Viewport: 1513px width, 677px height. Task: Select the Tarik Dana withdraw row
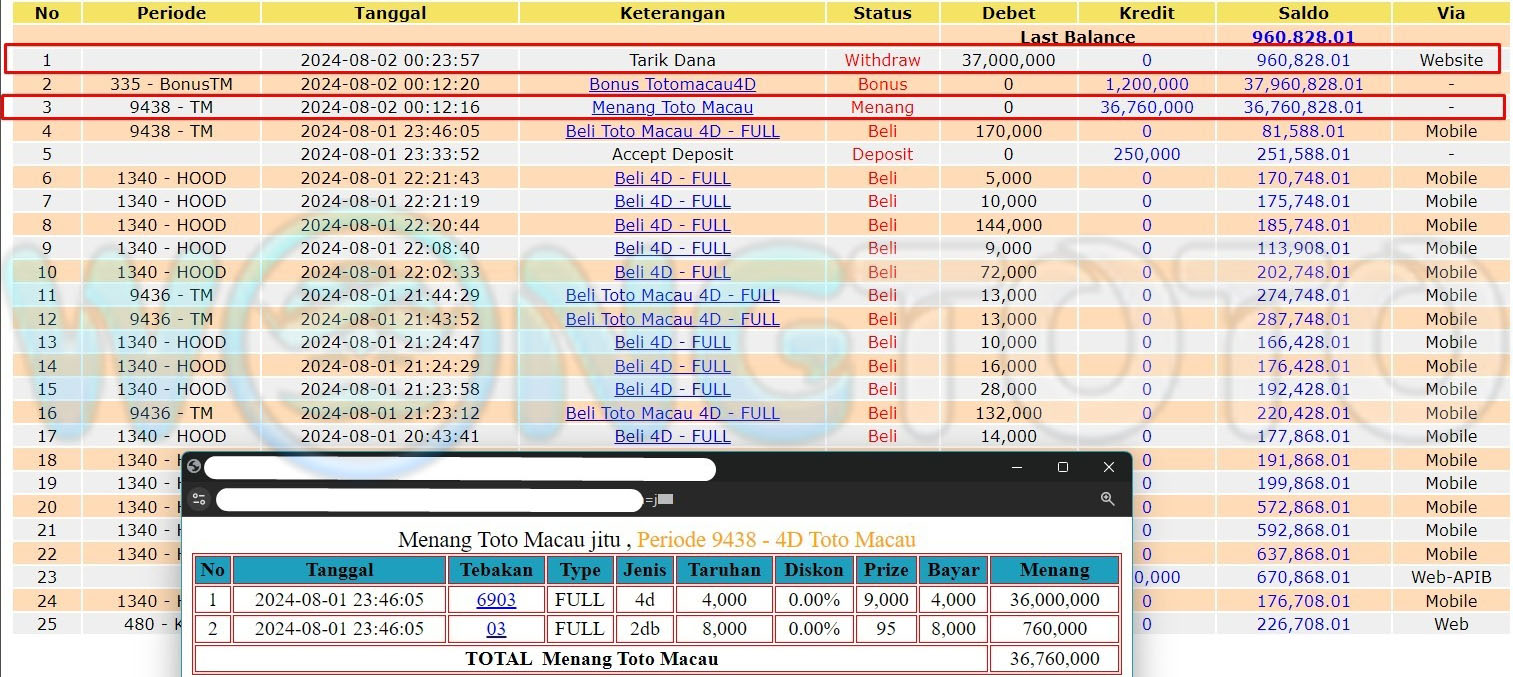672,60
